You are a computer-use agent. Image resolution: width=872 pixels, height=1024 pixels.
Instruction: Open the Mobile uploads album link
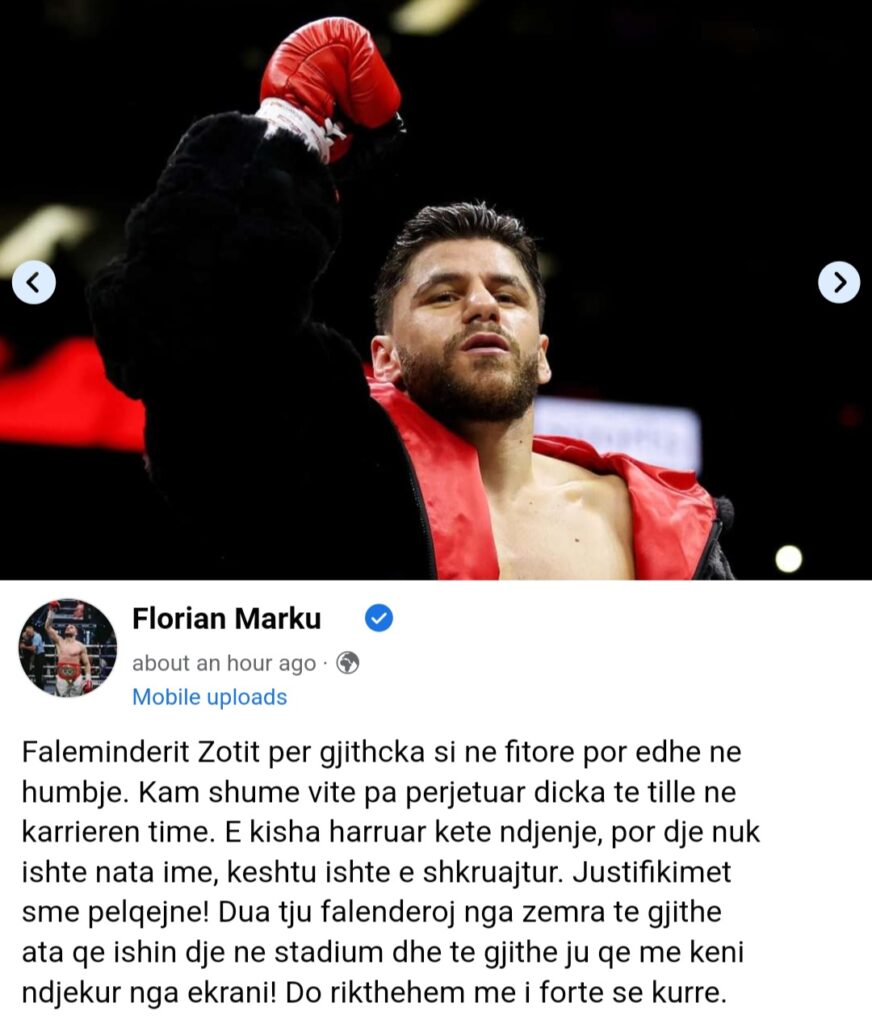(x=210, y=697)
